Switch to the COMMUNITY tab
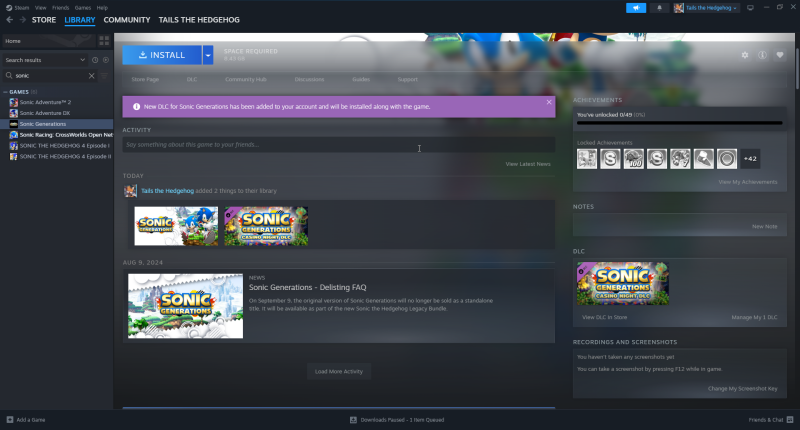 [x=127, y=20]
